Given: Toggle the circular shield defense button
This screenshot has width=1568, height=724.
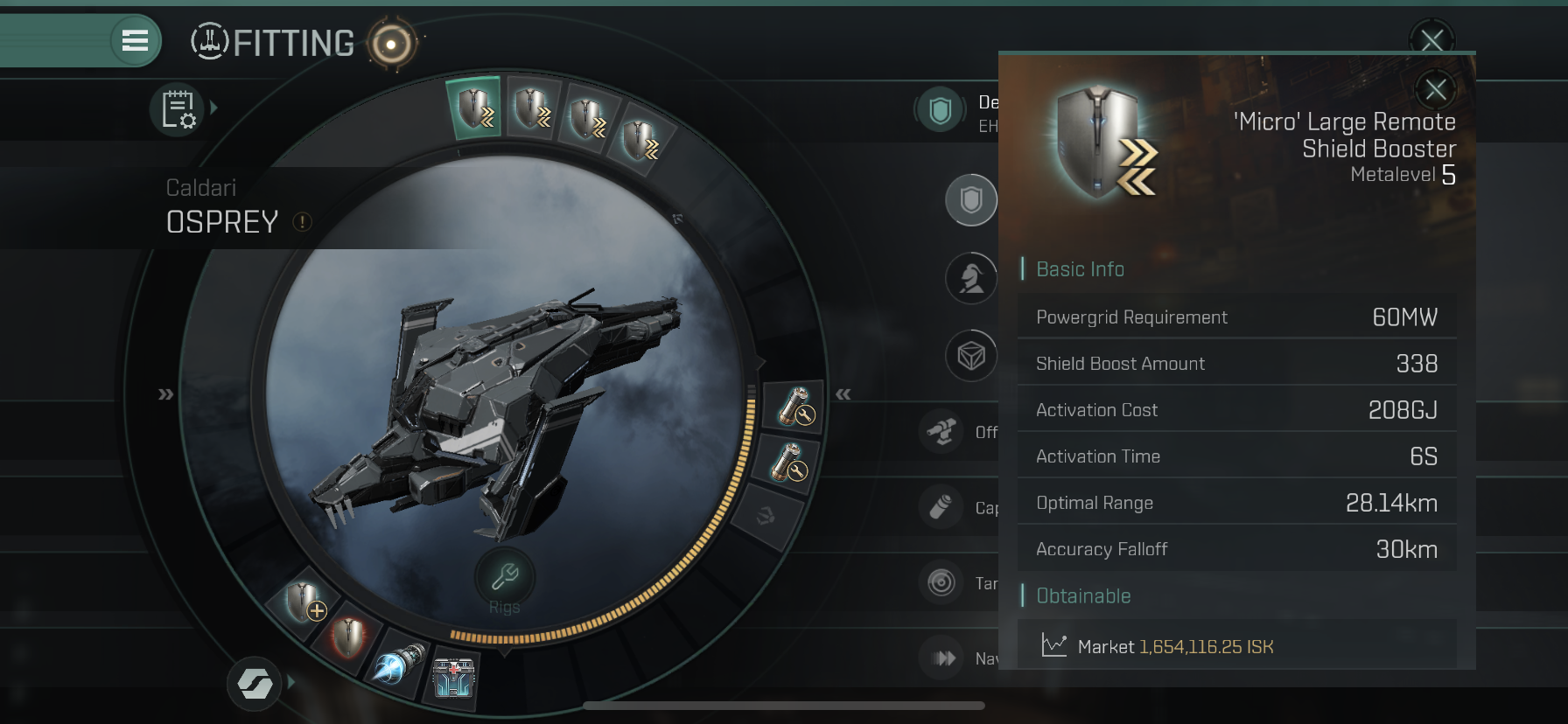Looking at the screenshot, I should 971,200.
